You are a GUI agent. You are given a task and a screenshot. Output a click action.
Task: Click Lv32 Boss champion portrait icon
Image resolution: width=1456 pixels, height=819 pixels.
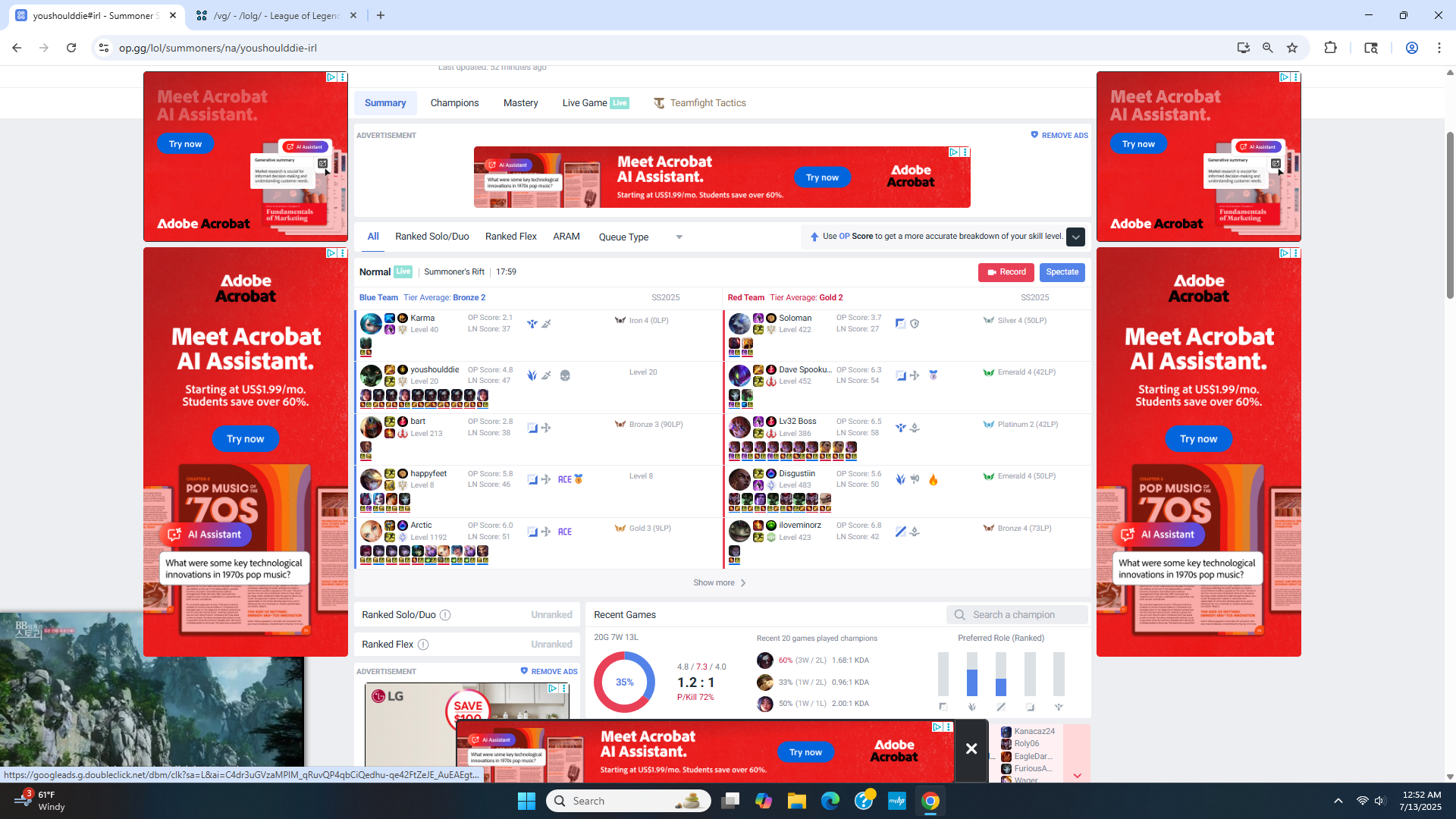(739, 427)
